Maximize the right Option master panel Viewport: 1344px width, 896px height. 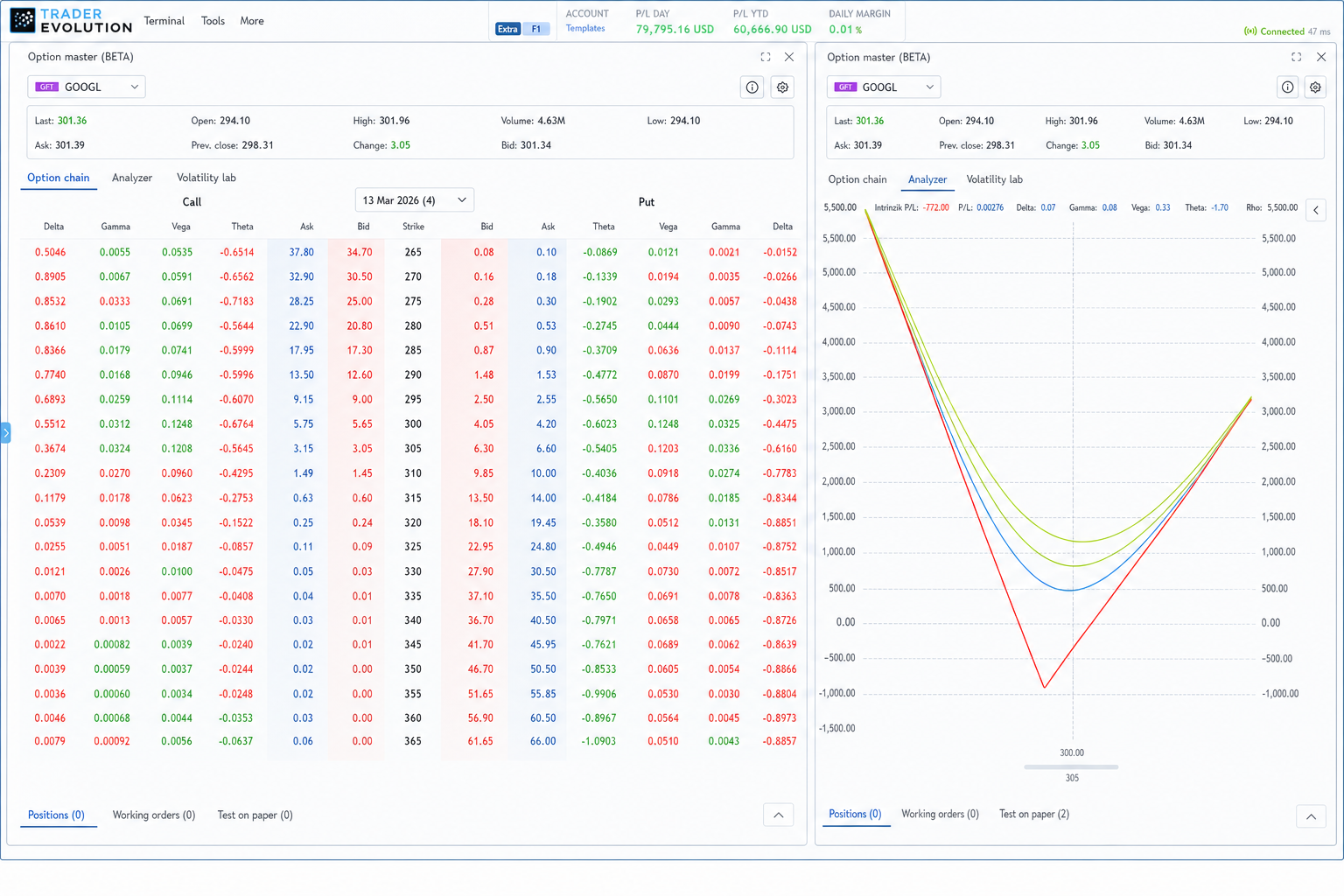tap(1296, 57)
